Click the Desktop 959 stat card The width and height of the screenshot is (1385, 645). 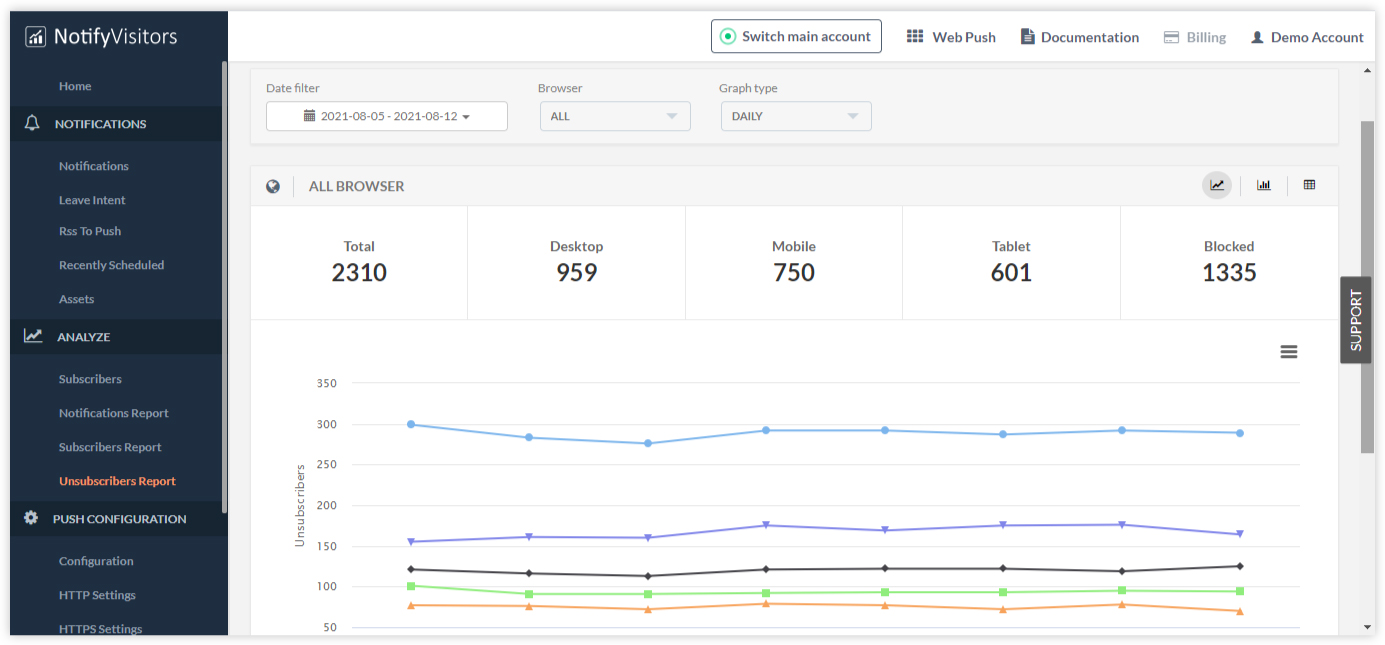point(576,262)
